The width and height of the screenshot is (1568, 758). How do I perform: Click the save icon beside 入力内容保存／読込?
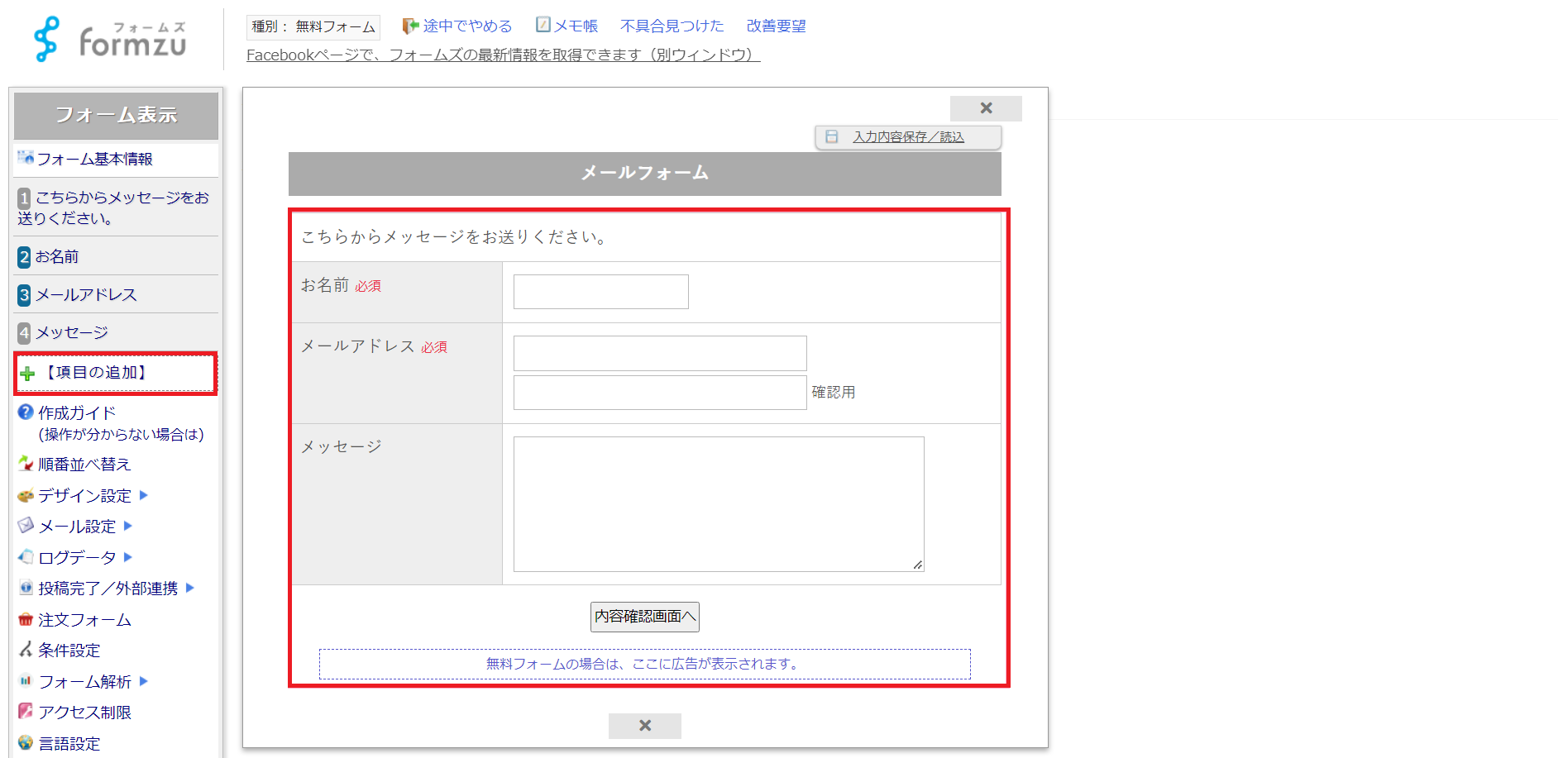(x=832, y=137)
